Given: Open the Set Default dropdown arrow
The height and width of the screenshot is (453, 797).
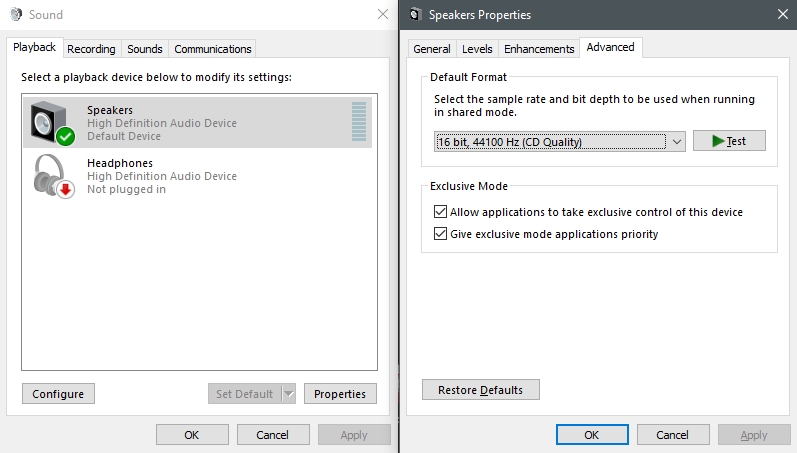Looking at the screenshot, I should point(289,394).
